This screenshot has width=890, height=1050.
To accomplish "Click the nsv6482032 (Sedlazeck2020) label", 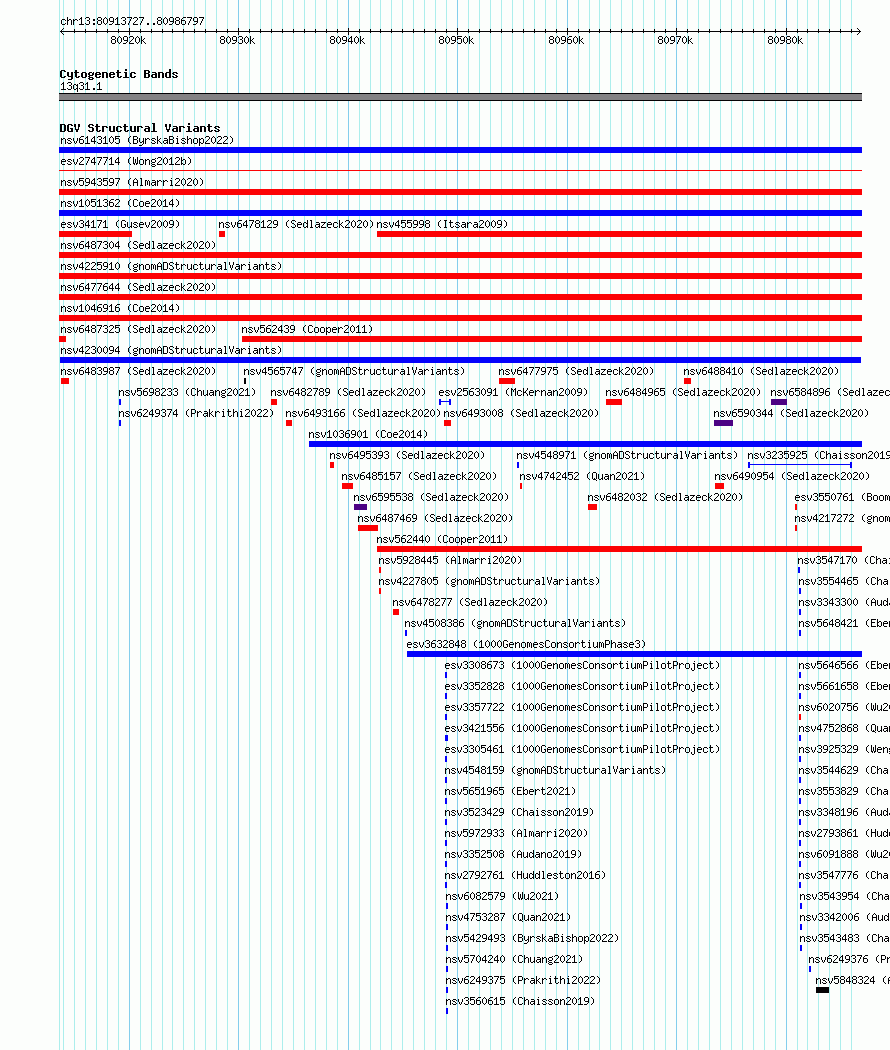I will click(x=665, y=498).
